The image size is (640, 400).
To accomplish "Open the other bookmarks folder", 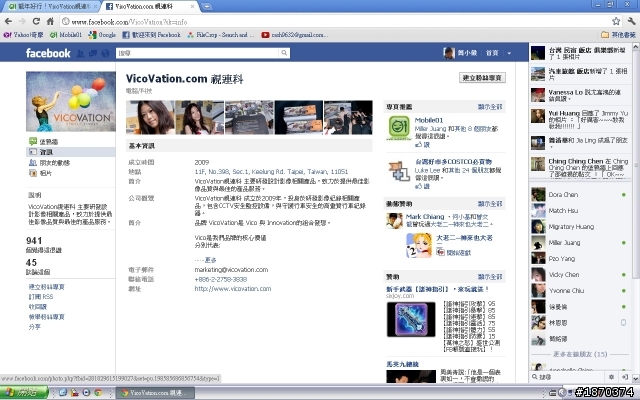I will point(619,35).
